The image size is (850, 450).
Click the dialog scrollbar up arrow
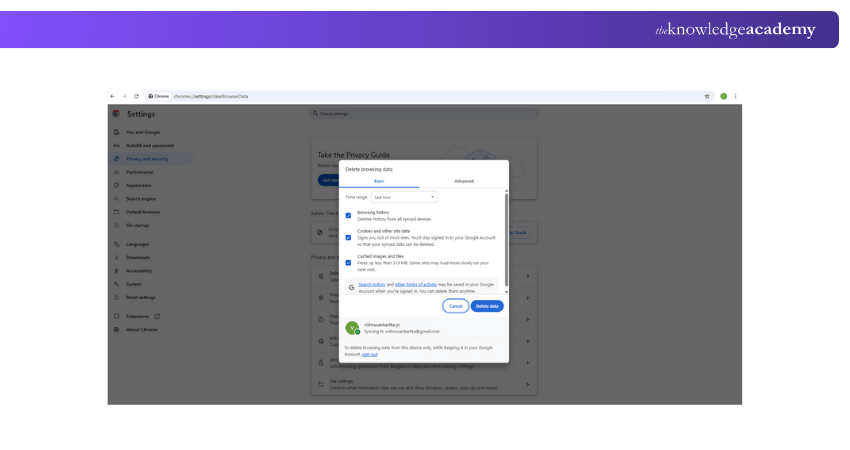[x=506, y=191]
